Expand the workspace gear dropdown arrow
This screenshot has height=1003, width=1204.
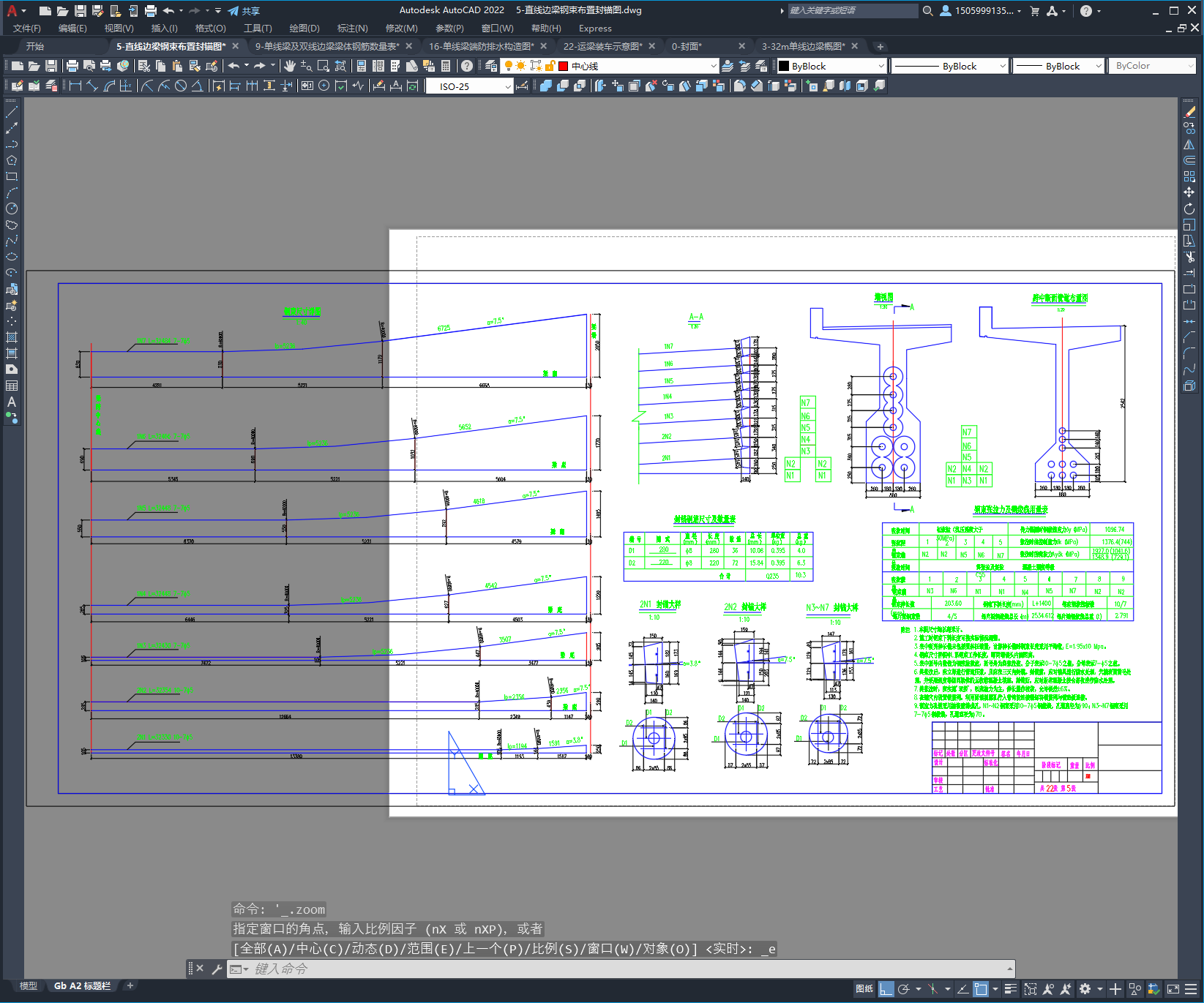coord(1100,989)
